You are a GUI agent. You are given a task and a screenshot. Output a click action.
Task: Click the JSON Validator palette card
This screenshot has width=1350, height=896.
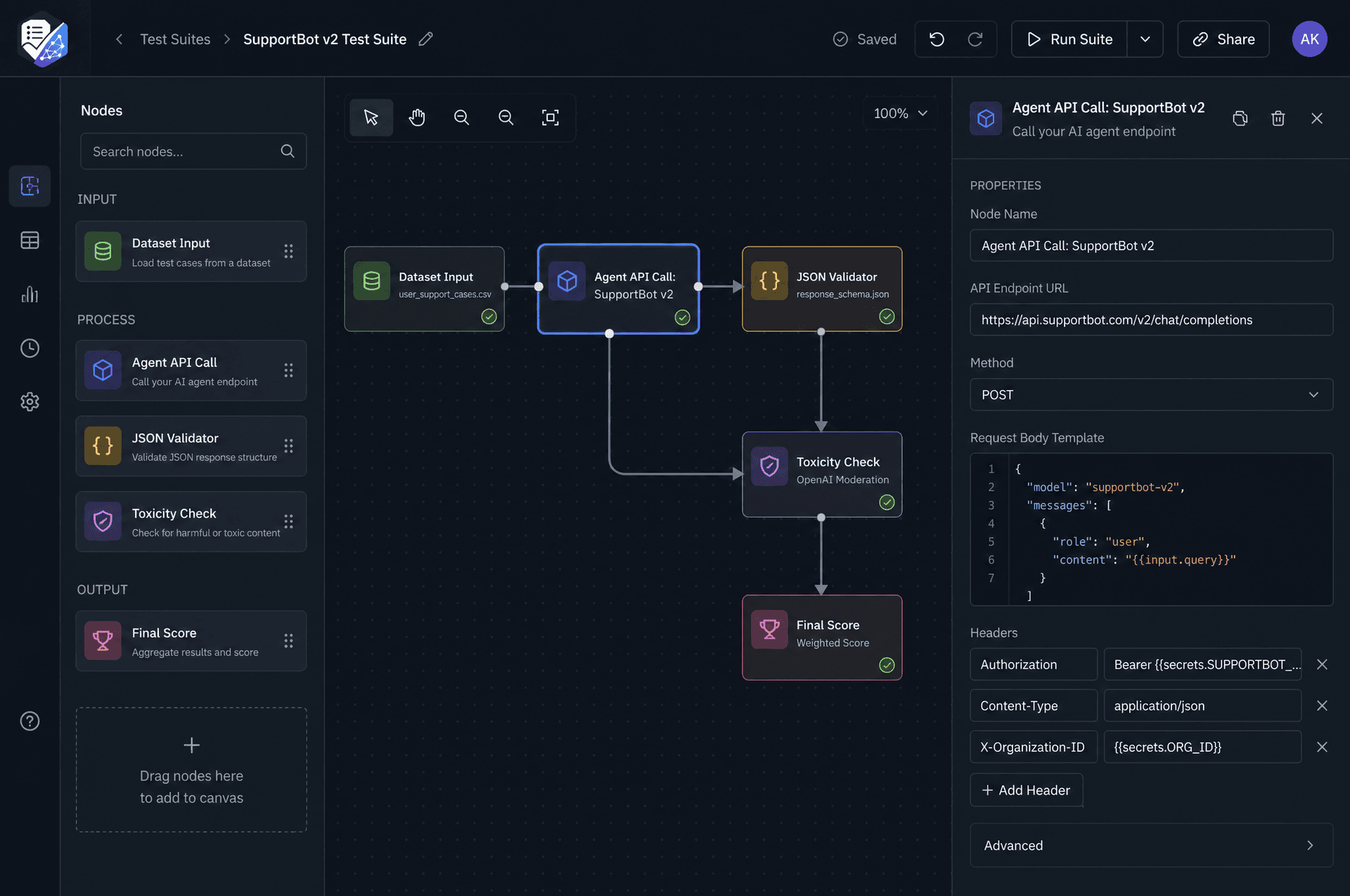(191, 446)
